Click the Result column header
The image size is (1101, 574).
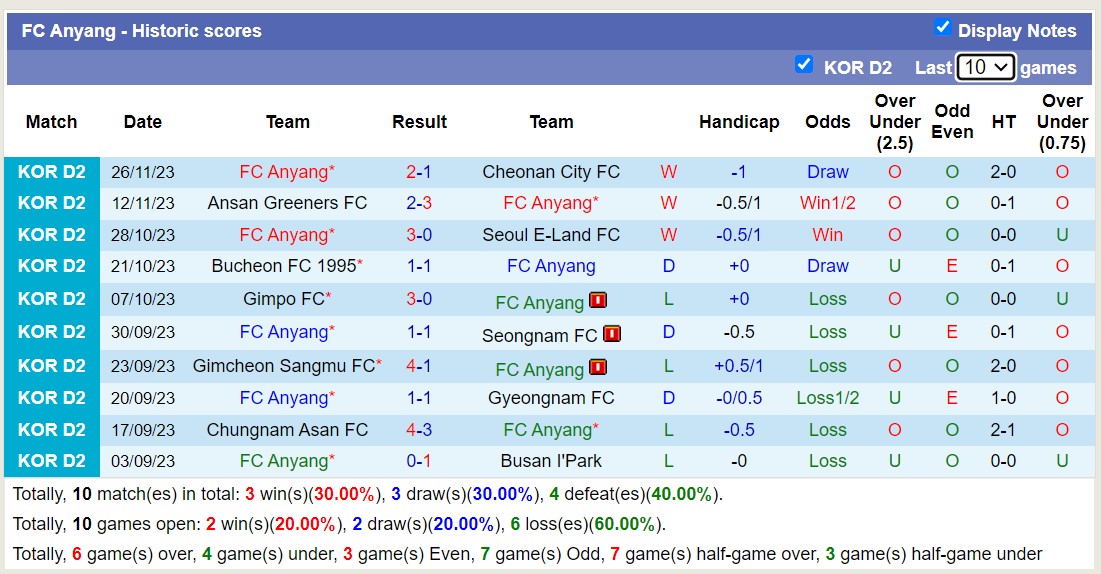click(x=419, y=122)
